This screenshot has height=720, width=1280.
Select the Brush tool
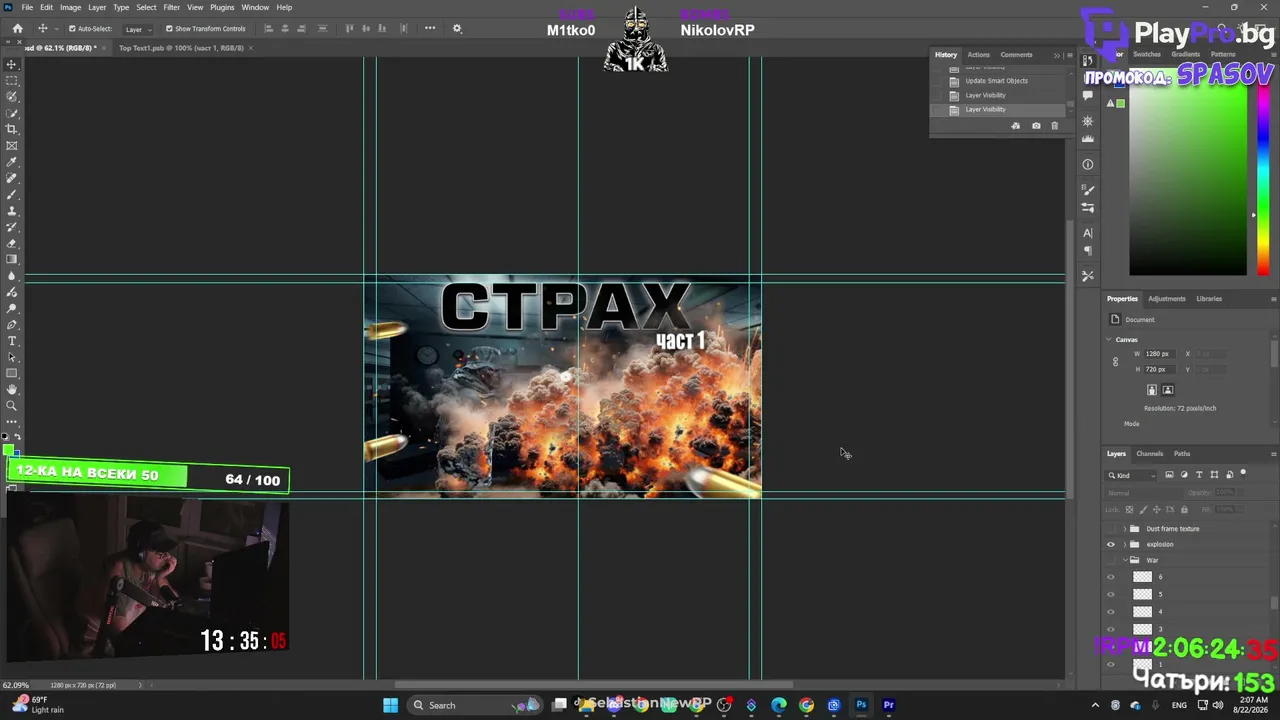tap(12, 194)
